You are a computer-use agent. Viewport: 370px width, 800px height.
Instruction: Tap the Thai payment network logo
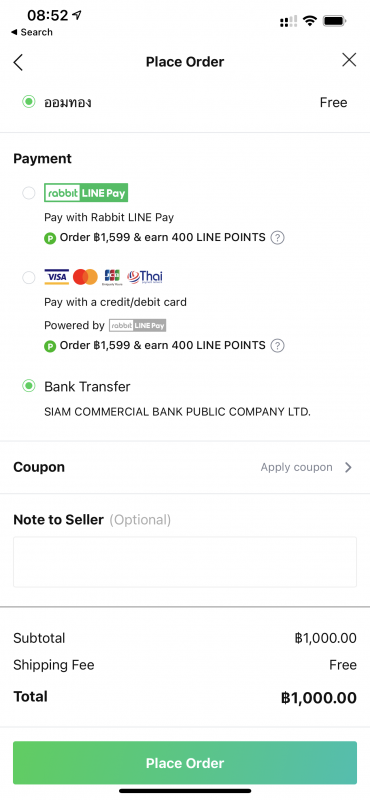pos(145,277)
